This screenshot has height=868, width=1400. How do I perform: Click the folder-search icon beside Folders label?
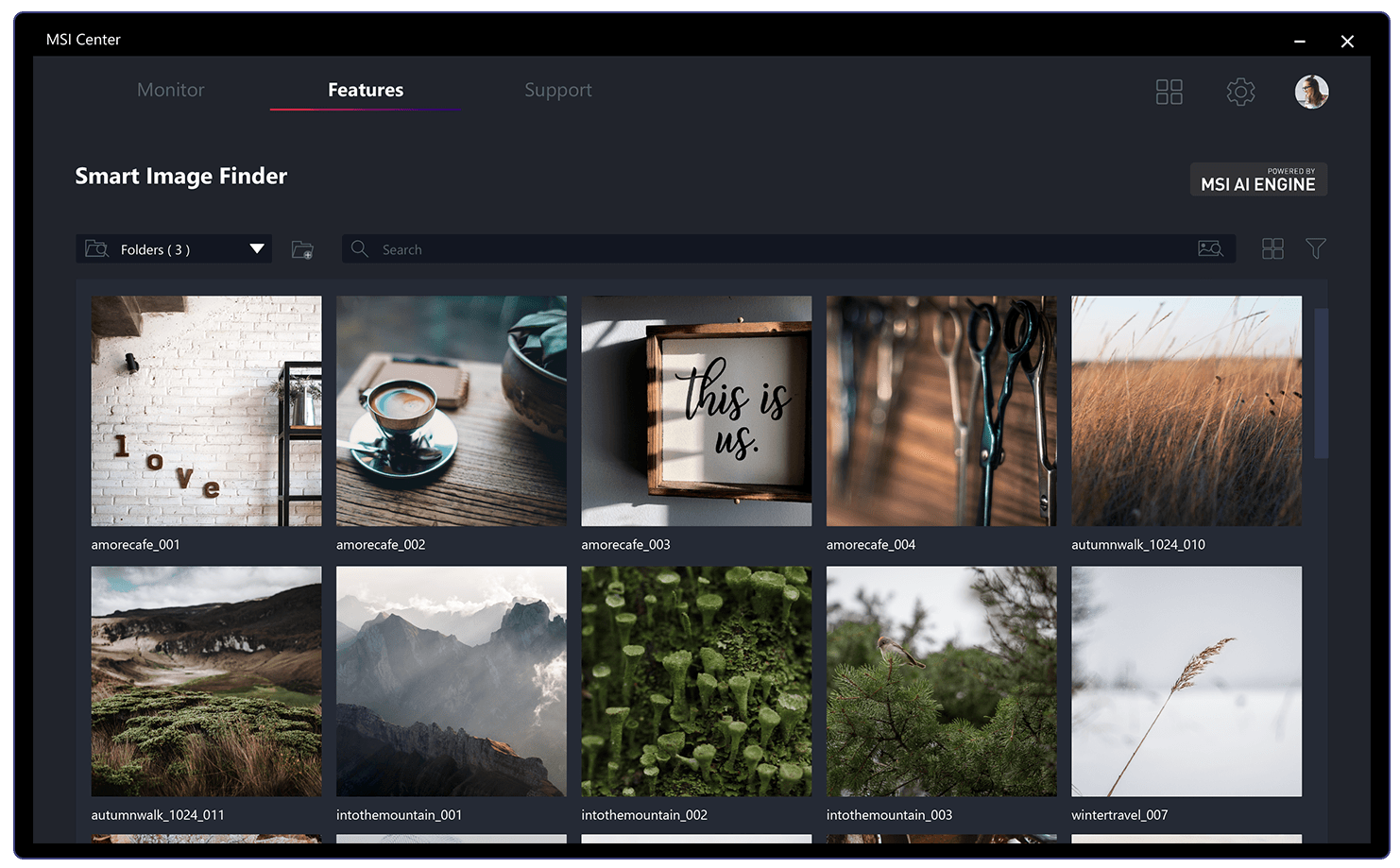point(97,248)
